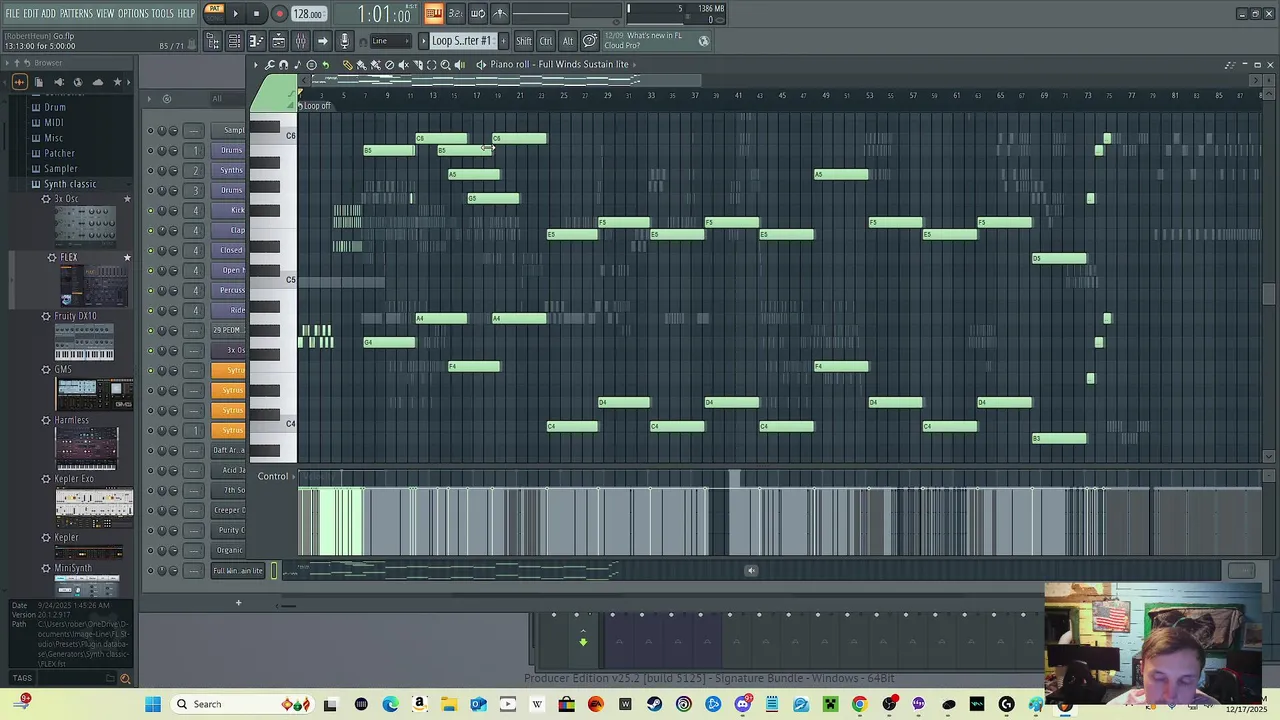Screen dimensions: 1280x720
Task: Open the Loop S..rter #1 pattern selector
Action: point(462,41)
